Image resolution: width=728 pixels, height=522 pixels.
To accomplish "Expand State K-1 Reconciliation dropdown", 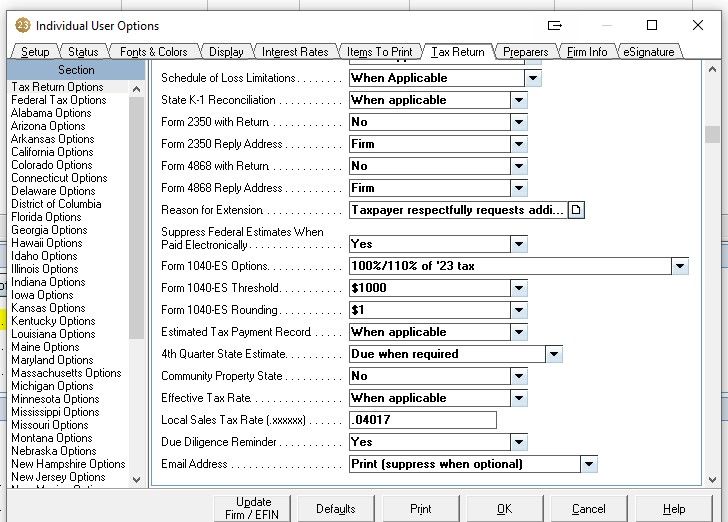I will tap(519, 100).
